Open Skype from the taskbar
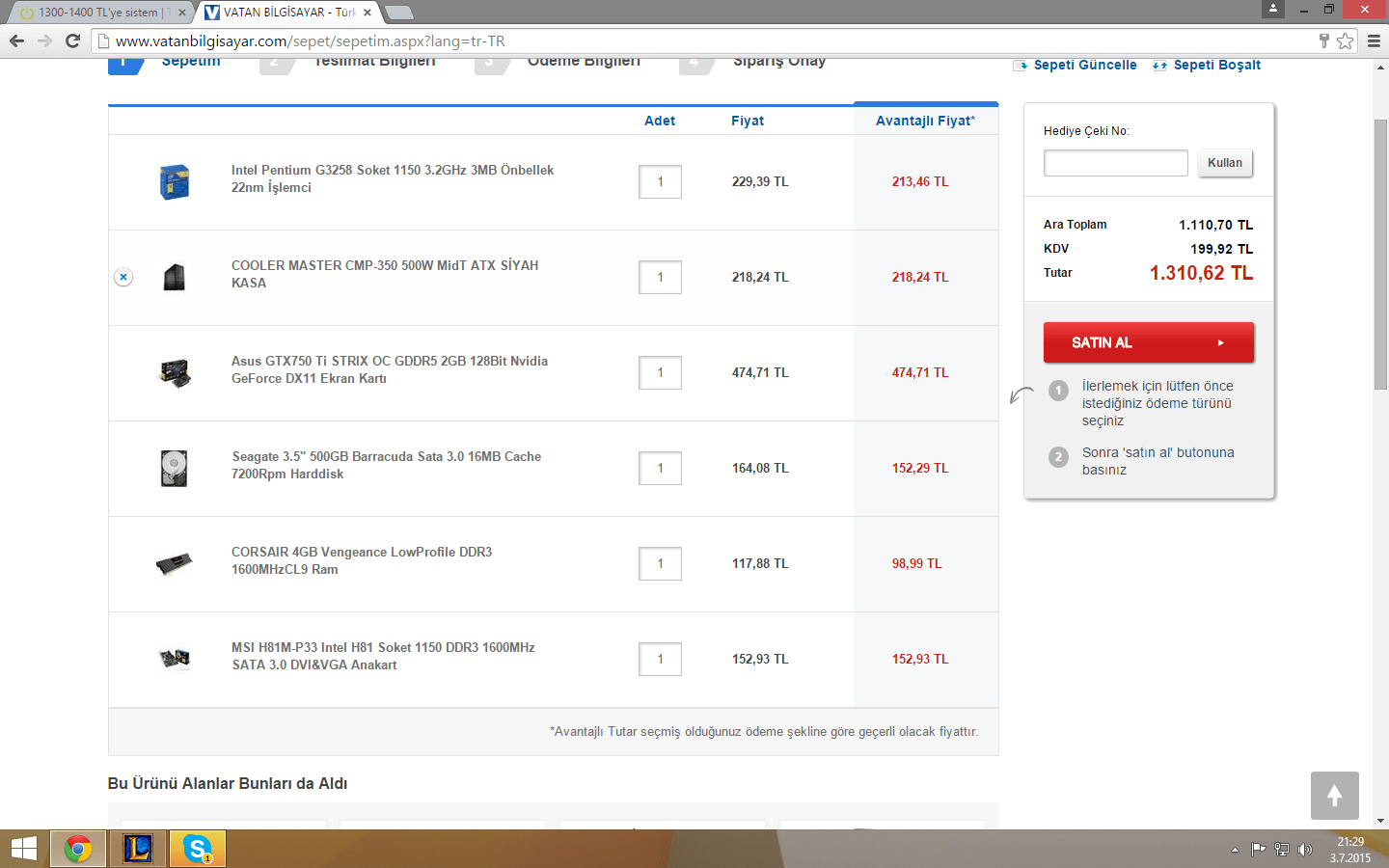 (x=198, y=849)
